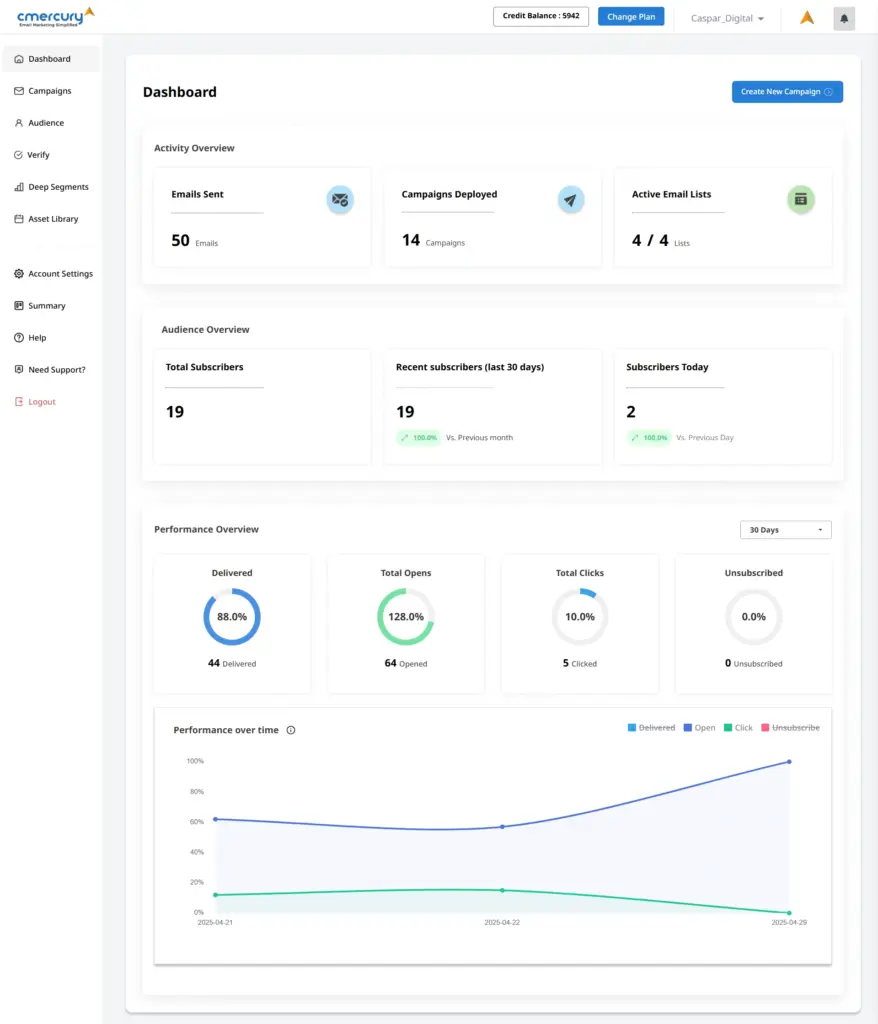The width and height of the screenshot is (878, 1024).
Task: Click the orange arrow logo icon in header
Action: [x=807, y=18]
